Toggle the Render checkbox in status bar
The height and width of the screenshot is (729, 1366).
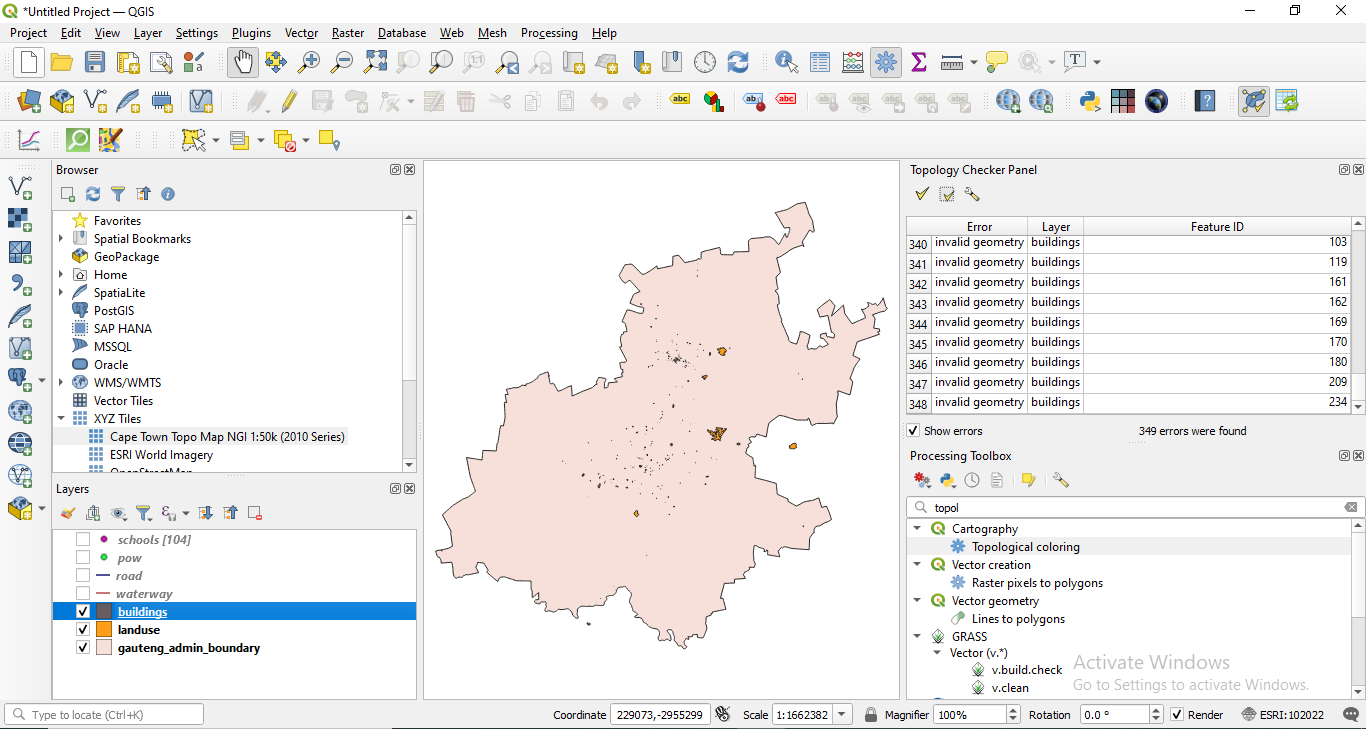click(1177, 715)
